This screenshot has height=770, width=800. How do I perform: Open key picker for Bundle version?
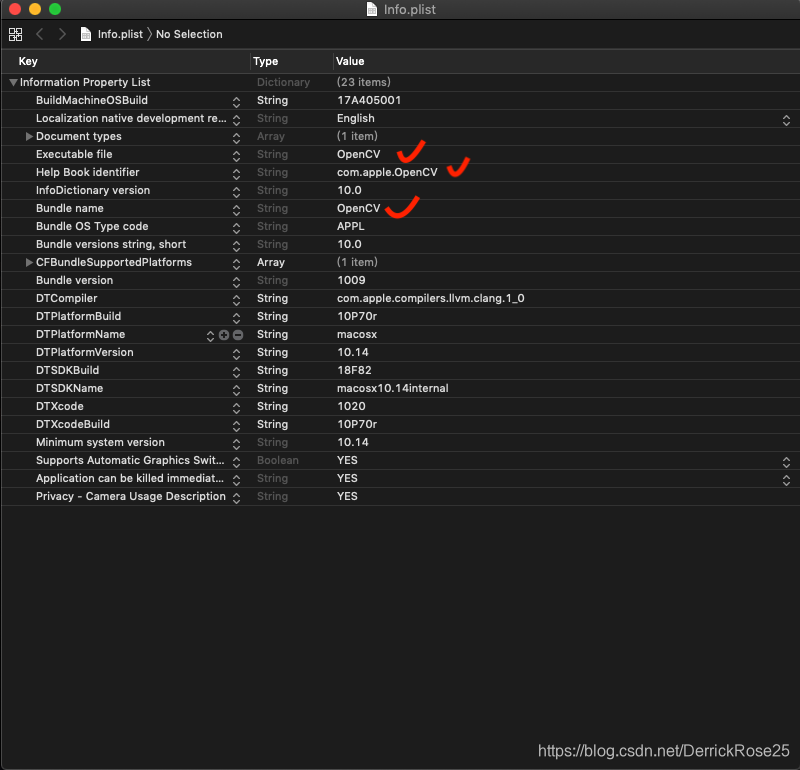pyautogui.click(x=236, y=282)
